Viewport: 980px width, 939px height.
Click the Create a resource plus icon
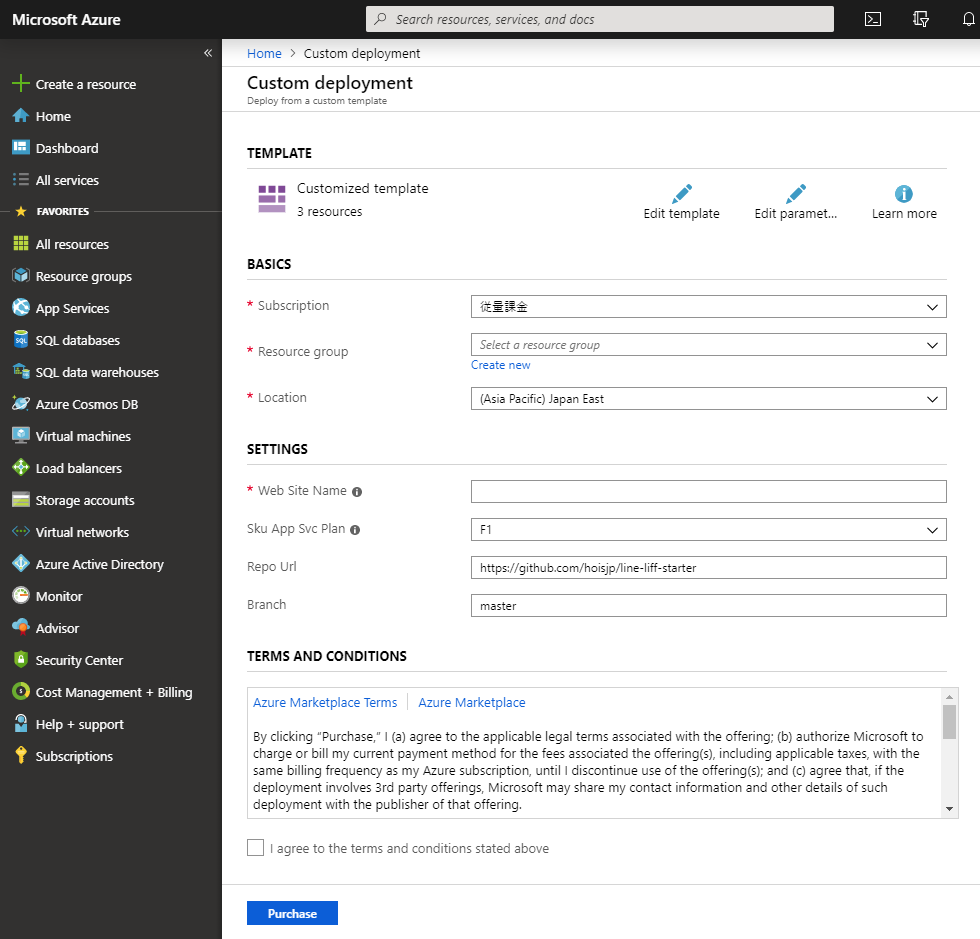[x=21, y=84]
